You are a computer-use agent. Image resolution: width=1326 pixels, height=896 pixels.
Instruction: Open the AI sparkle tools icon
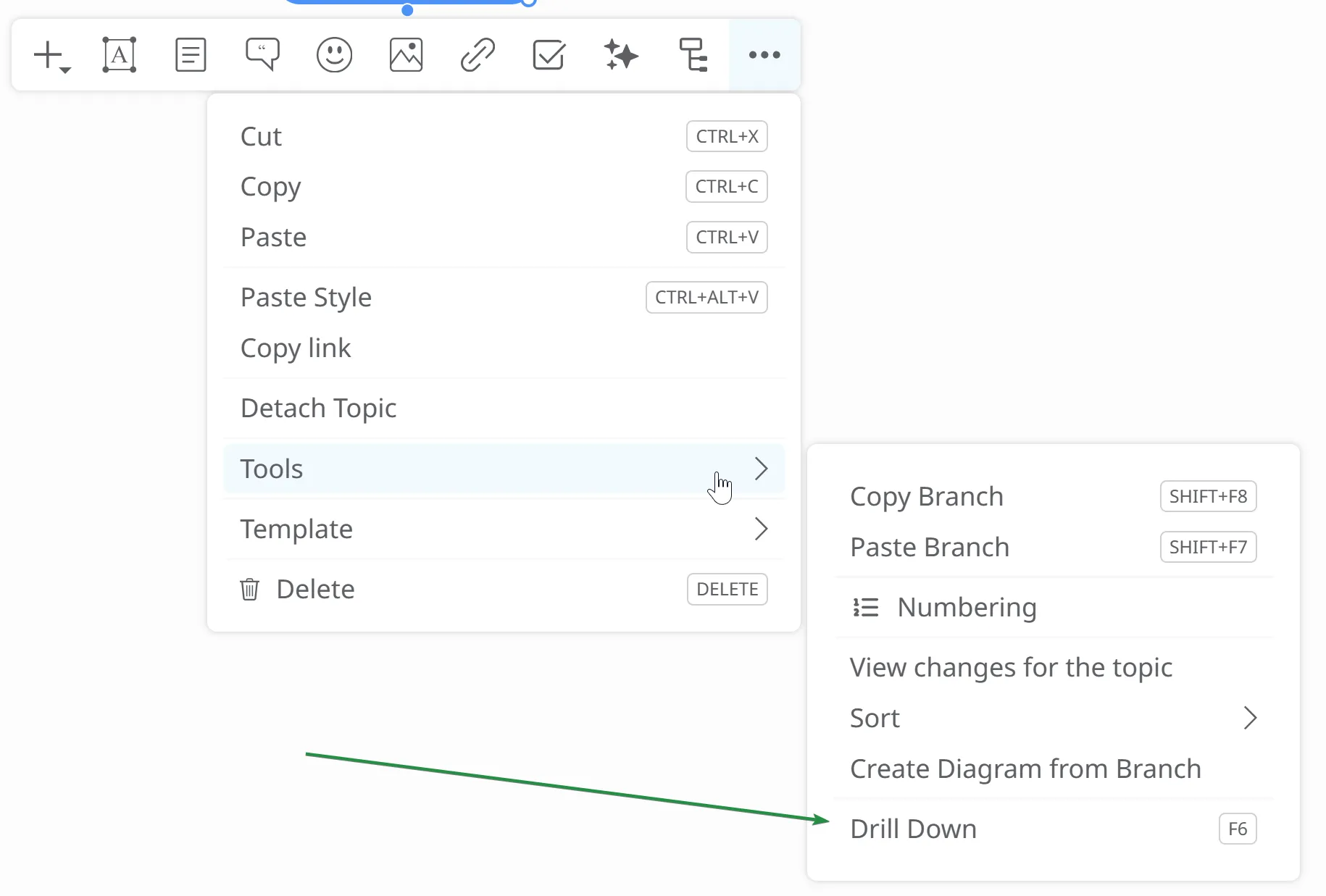620,55
